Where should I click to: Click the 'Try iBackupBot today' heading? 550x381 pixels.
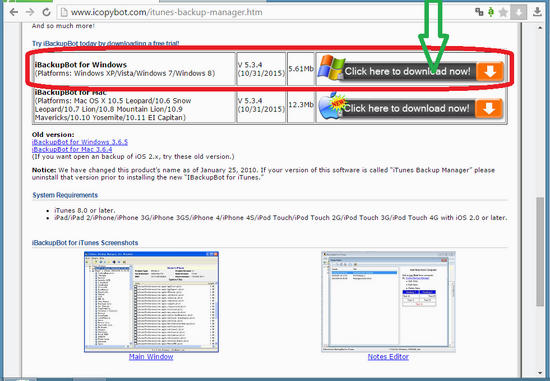106,44
